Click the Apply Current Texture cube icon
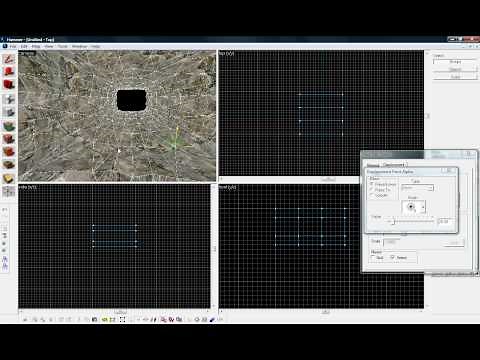 point(9,139)
